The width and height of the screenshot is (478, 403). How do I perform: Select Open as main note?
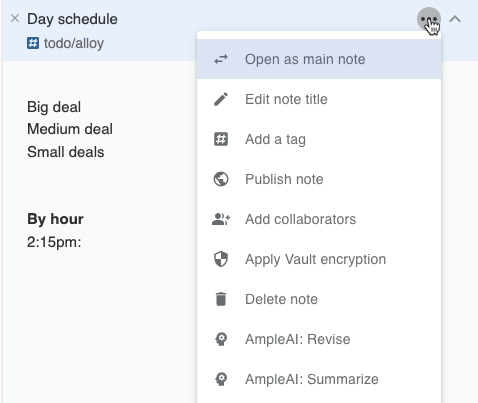pos(319,59)
